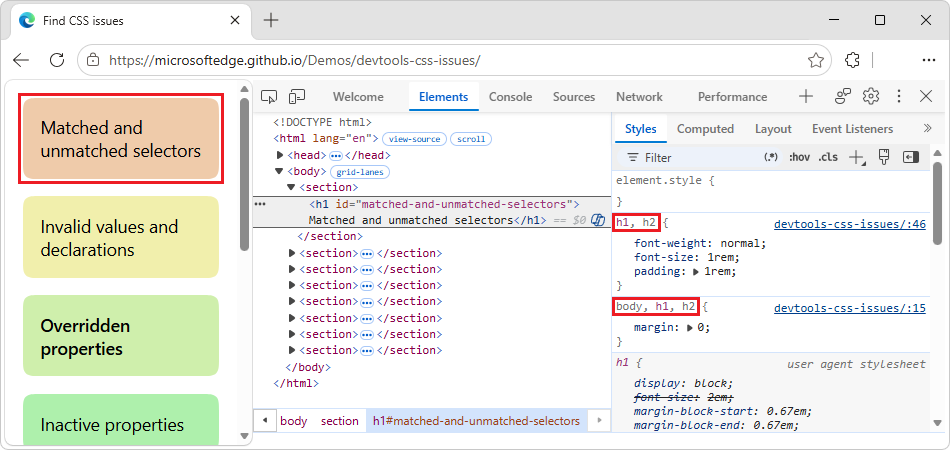Open browser Settings and more menu
The height and width of the screenshot is (450, 950).
[929, 60]
